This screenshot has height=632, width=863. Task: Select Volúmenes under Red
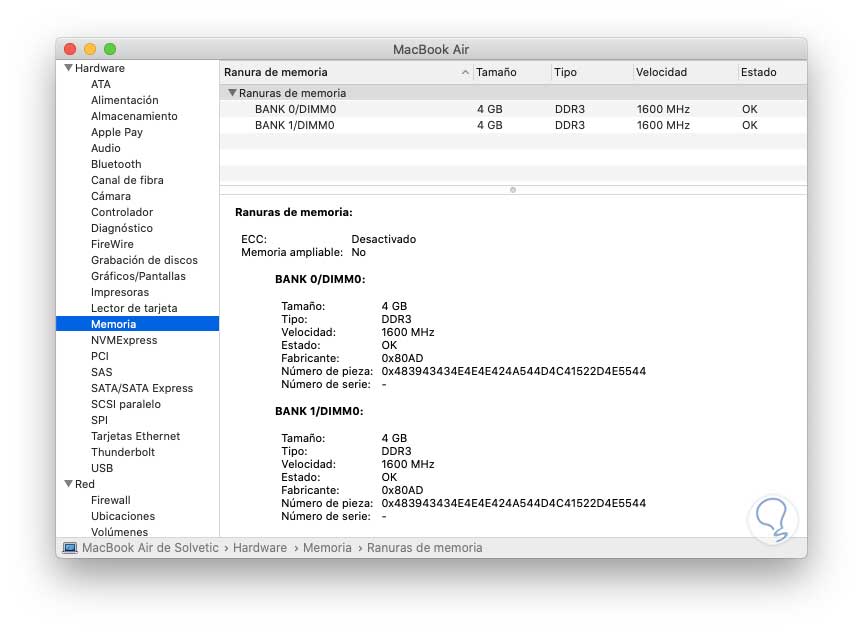[x=119, y=532]
